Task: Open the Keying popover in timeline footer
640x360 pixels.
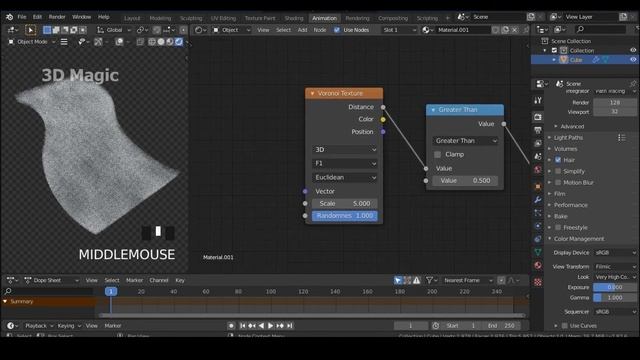Action: [69, 326]
